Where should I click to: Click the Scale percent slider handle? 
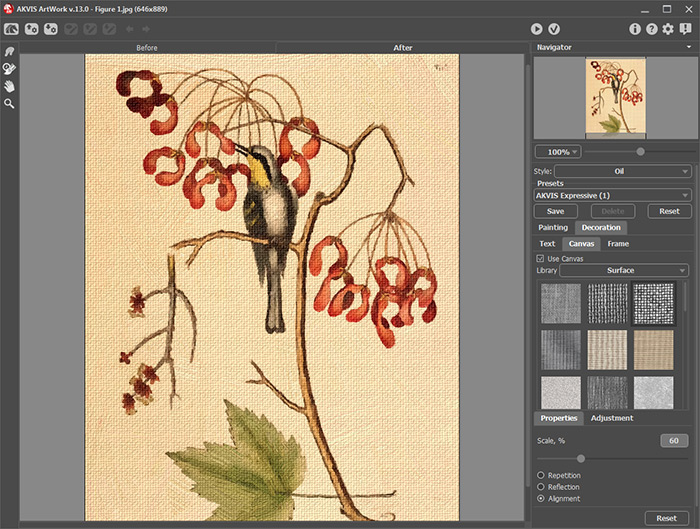tap(581, 458)
